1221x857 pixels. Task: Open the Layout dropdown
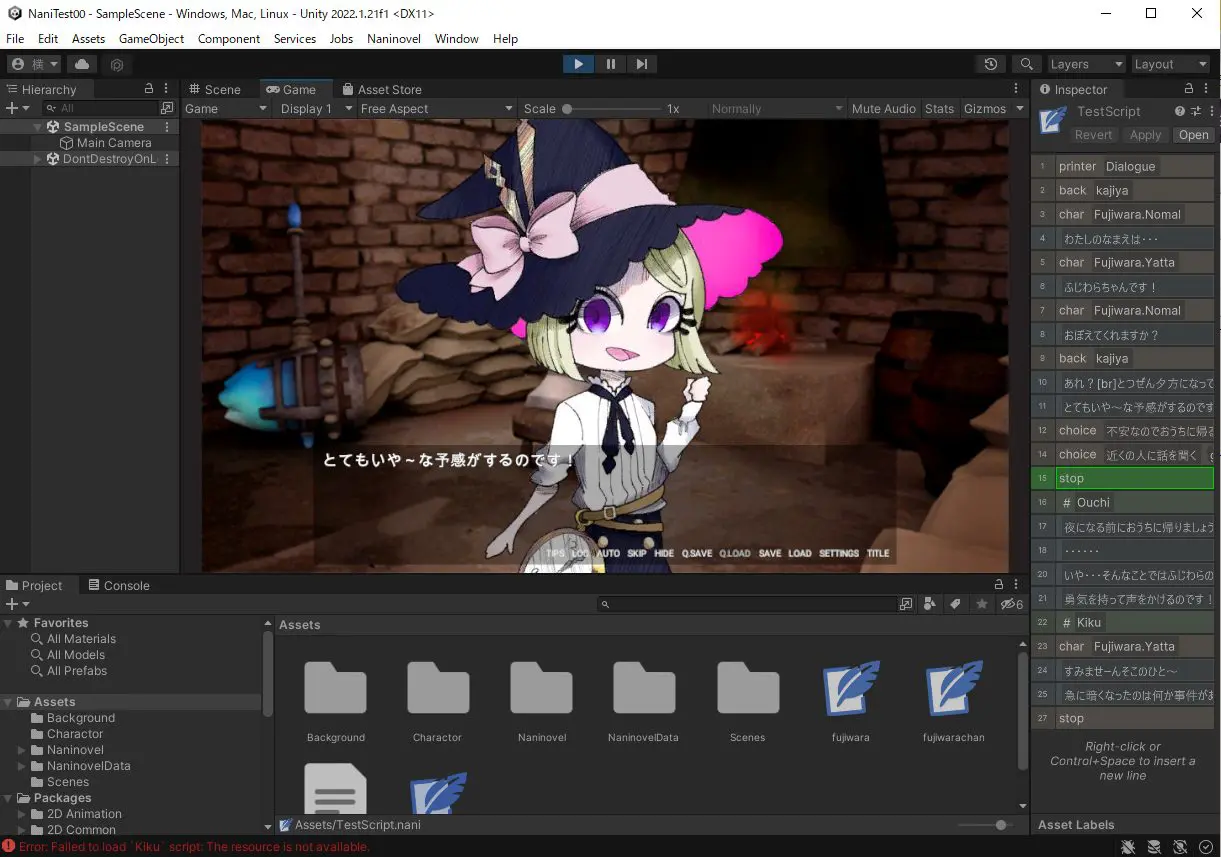coord(1170,63)
